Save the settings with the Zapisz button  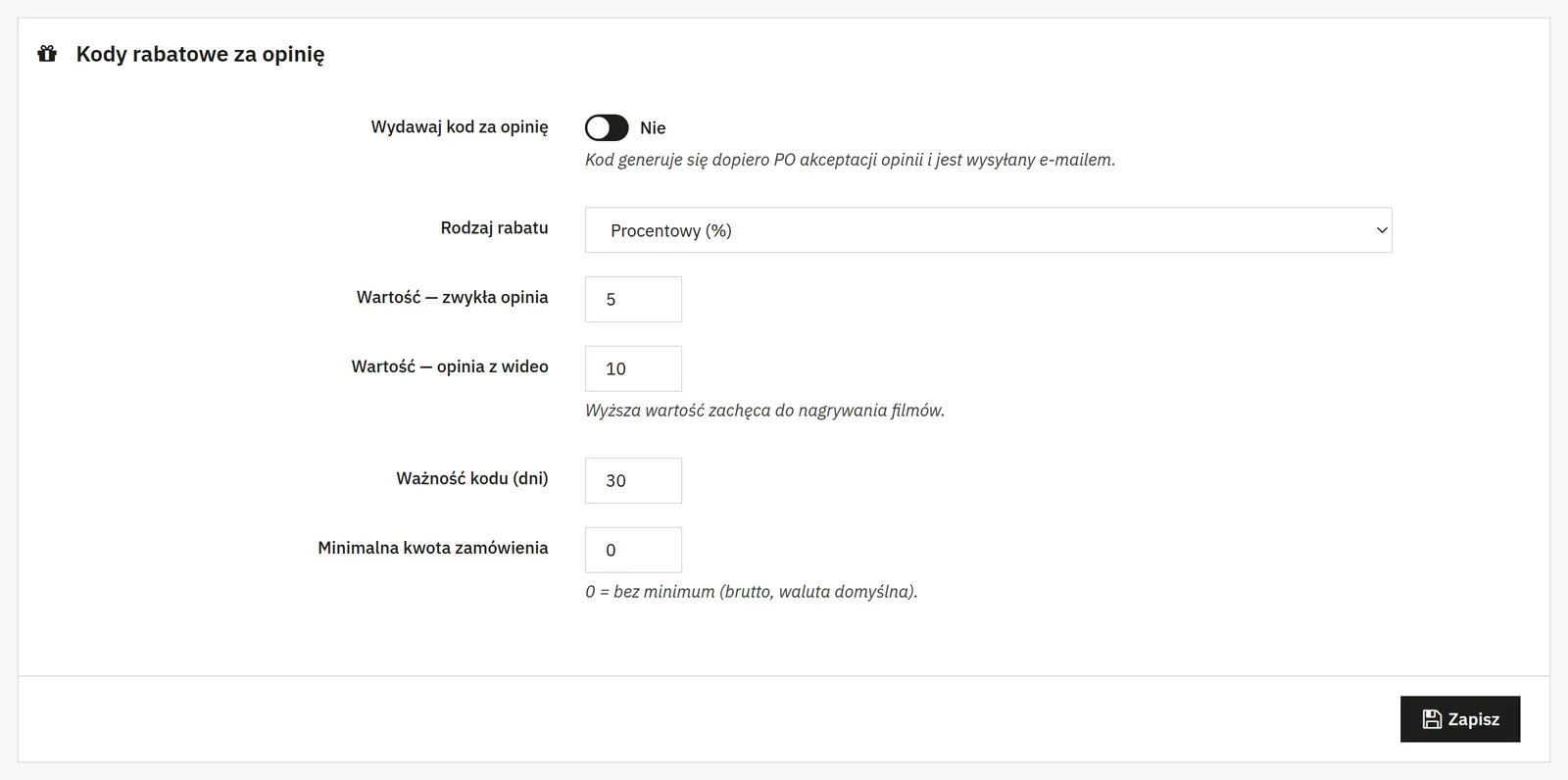point(1460,719)
